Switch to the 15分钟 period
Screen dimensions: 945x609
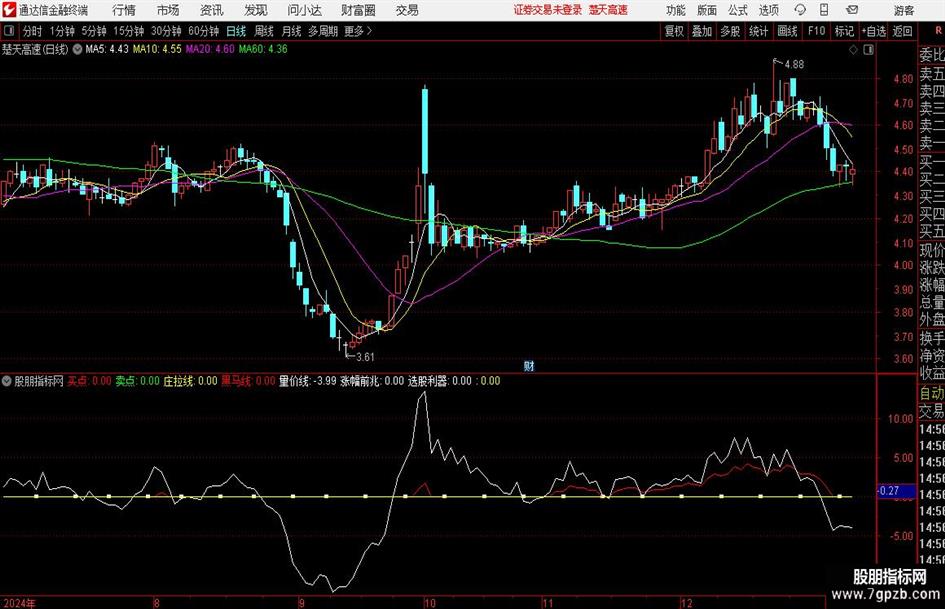click(x=129, y=31)
